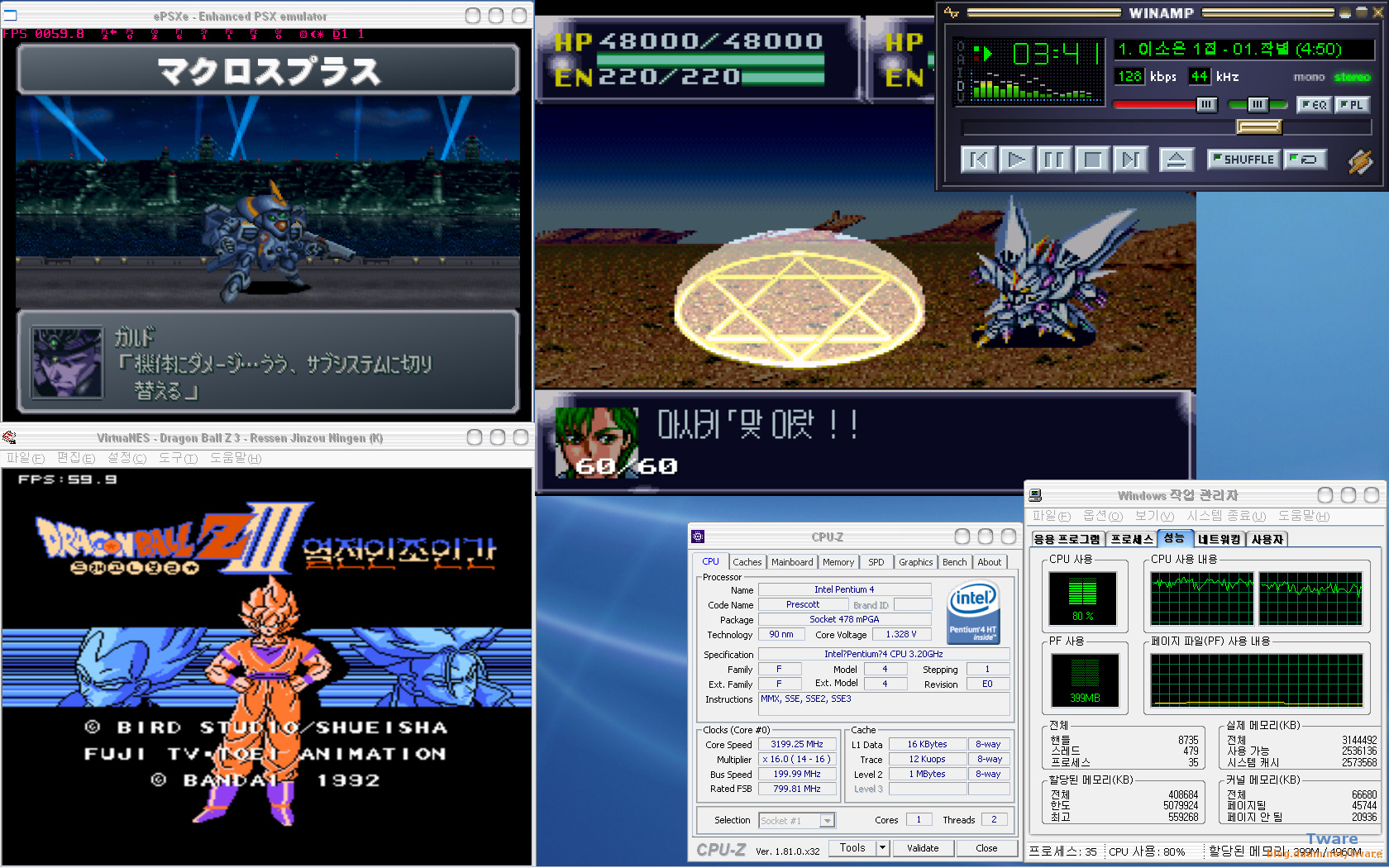Click ePSXe game dialogue text box
The width and height of the screenshot is (1389, 868).
click(x=268, y=361)
